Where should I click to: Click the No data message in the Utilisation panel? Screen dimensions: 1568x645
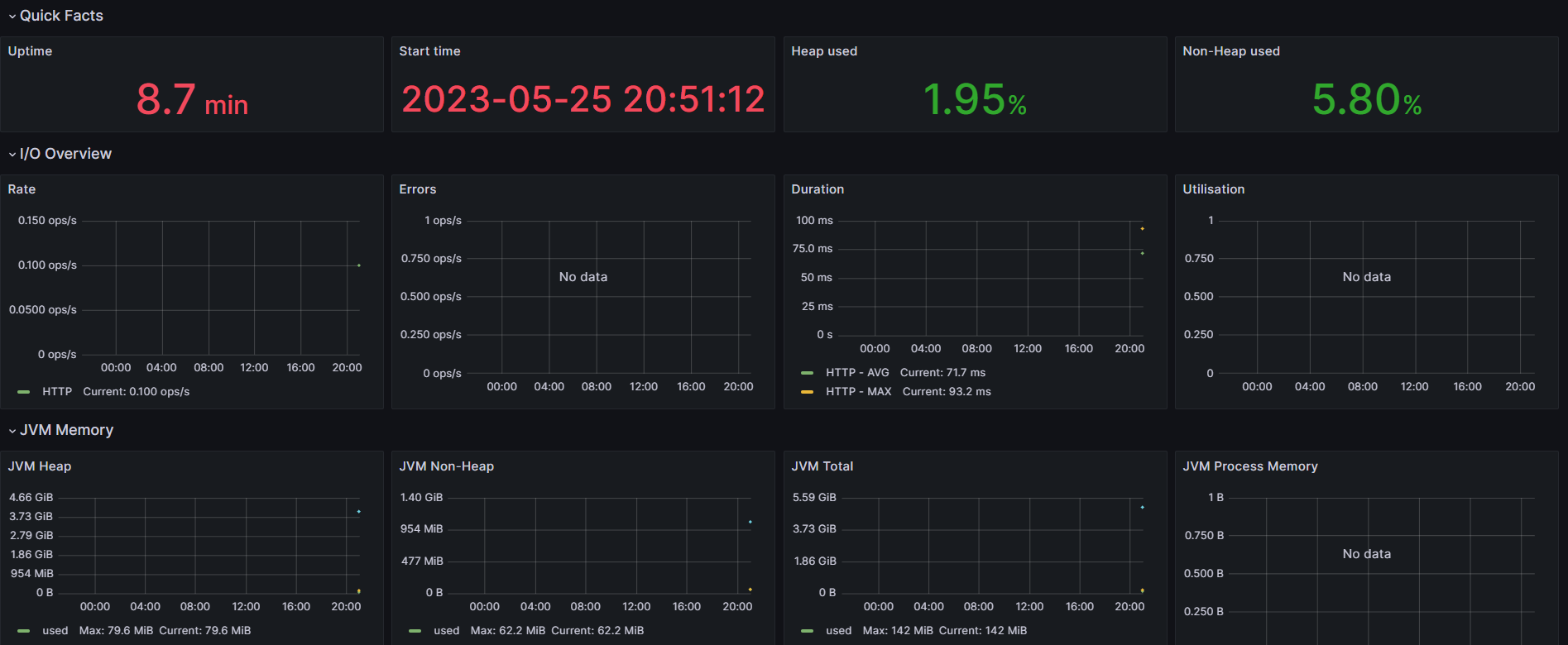(1367, 277)
